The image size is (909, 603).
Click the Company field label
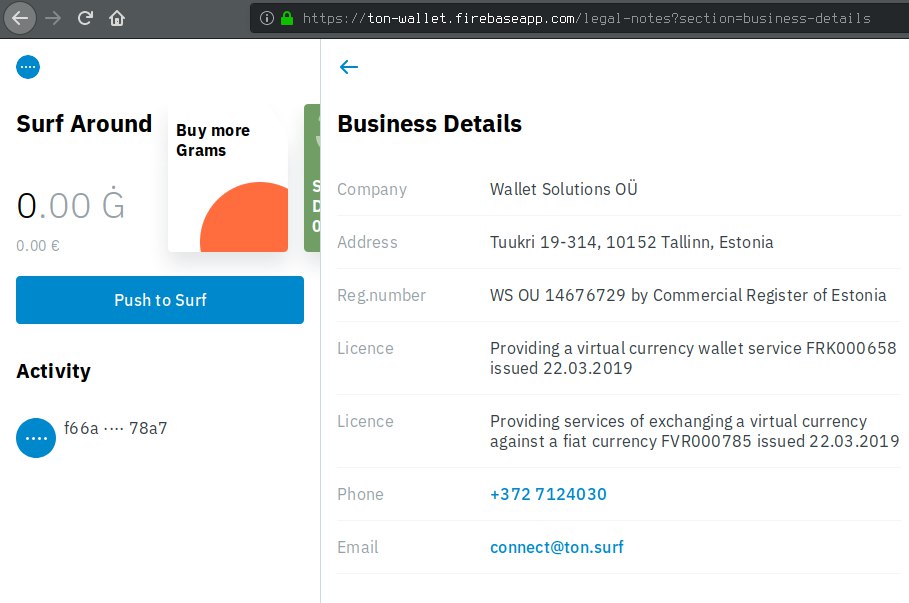[x=372, y=190]
